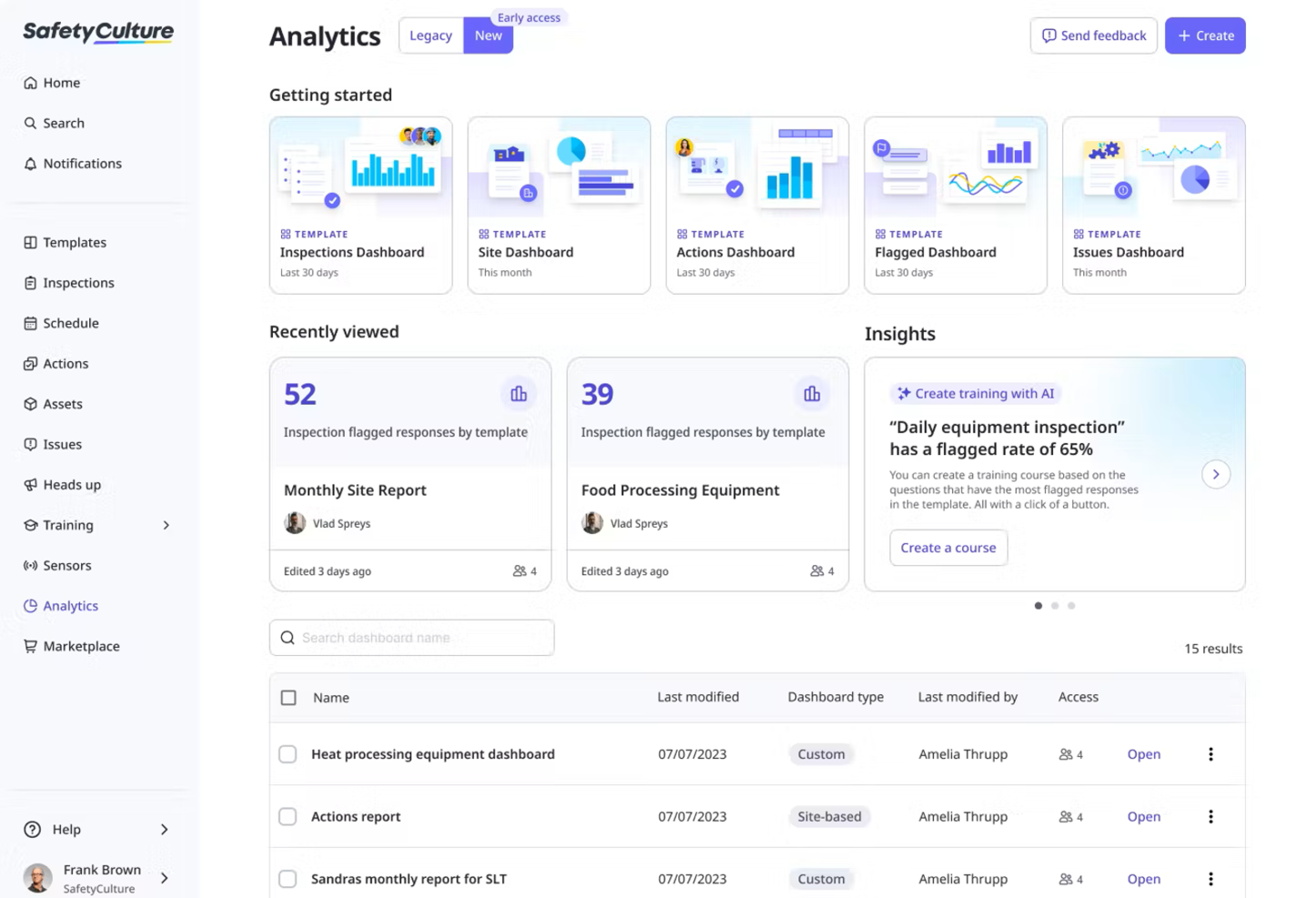This screenshot has height=898, width=1316.
Task: Check the Actions report row checkbox
Action: 287,817
